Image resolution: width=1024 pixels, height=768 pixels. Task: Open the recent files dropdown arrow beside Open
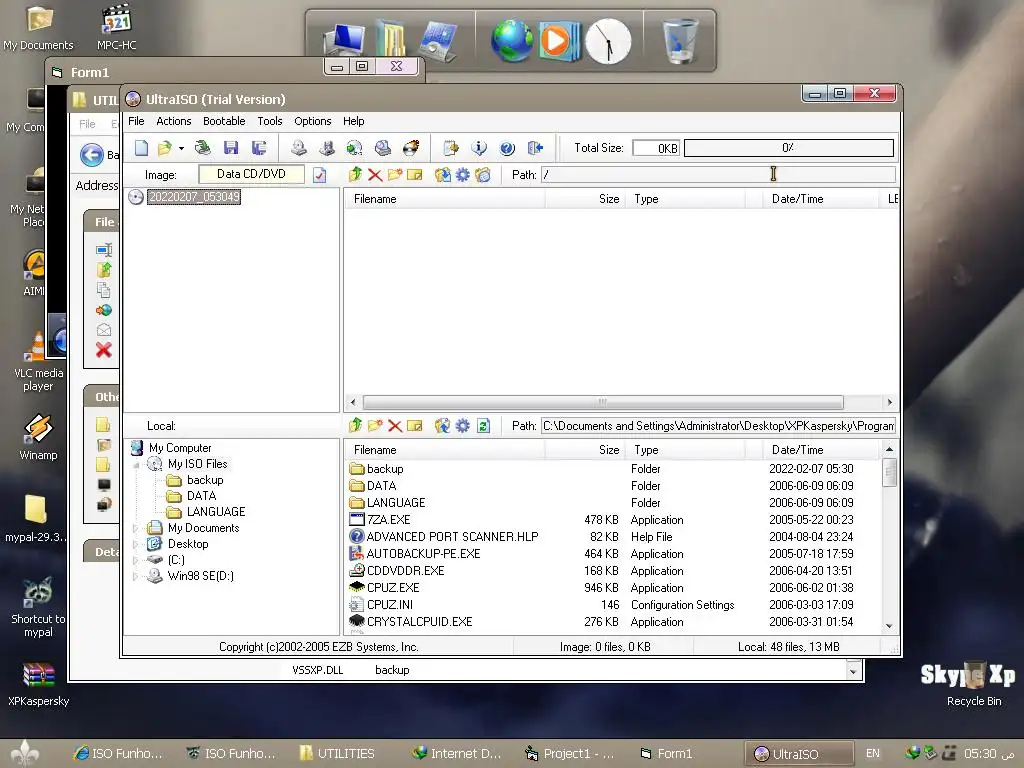pyautogui.click(x=181, y=148)
